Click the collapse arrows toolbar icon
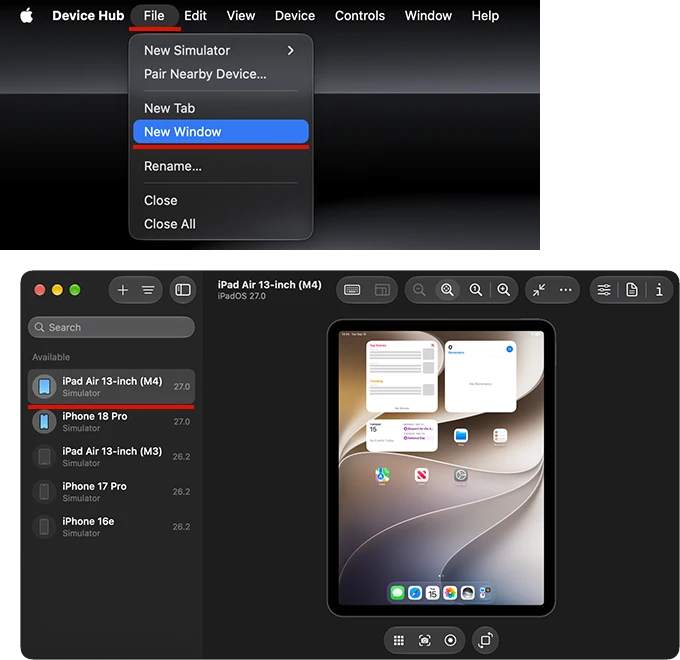The height and width of the screenshot is (660, 680). coord(539,290)
